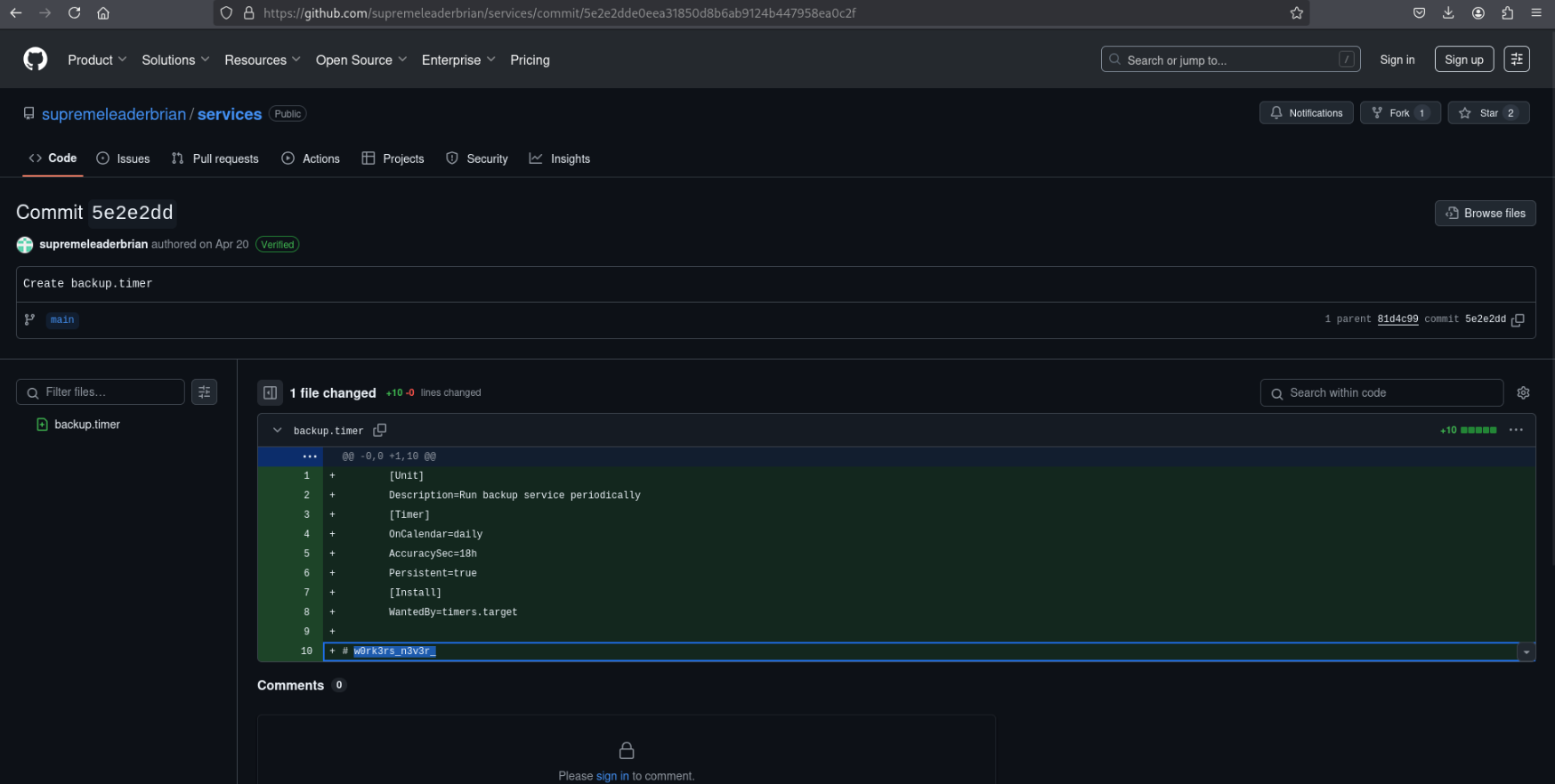1555x784 pixels.
Task: Open the Pricing page link
Action: (530, 60)
